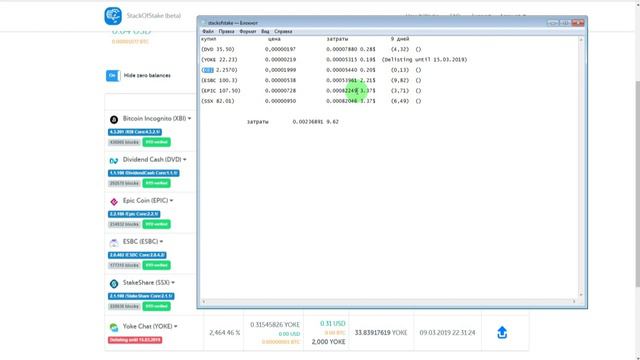The height and width of the screenshot is (360, 640).
Task: Click the (SSX 82.01) entry in Notepad
Action: [218, 101]
